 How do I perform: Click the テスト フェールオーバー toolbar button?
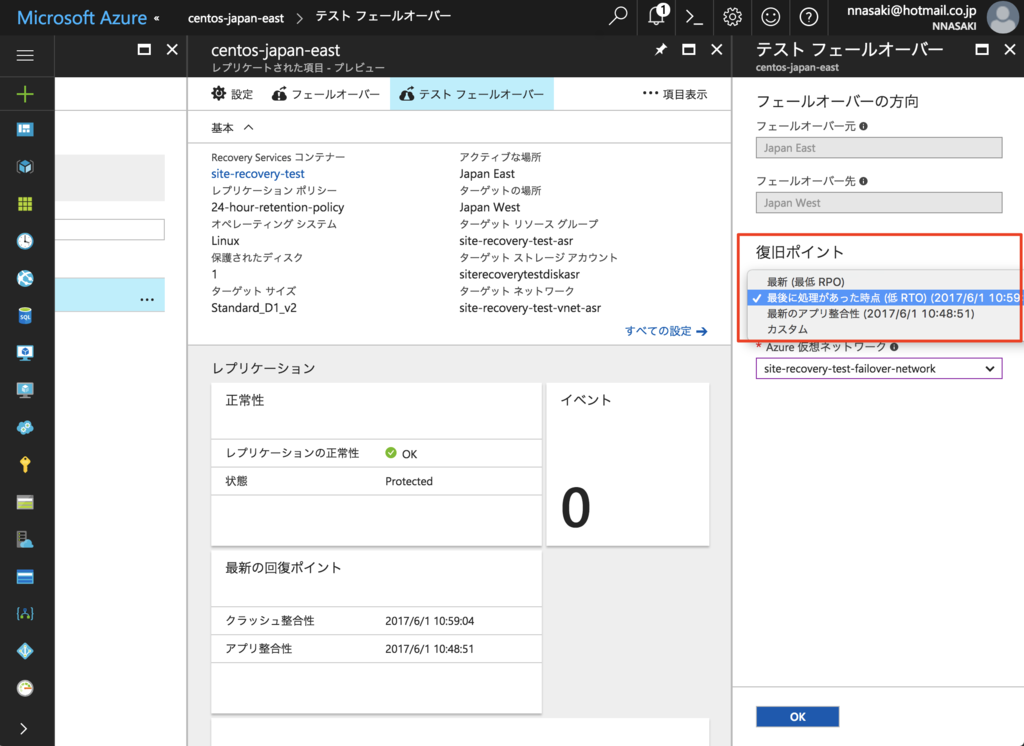tap(472, 94)
